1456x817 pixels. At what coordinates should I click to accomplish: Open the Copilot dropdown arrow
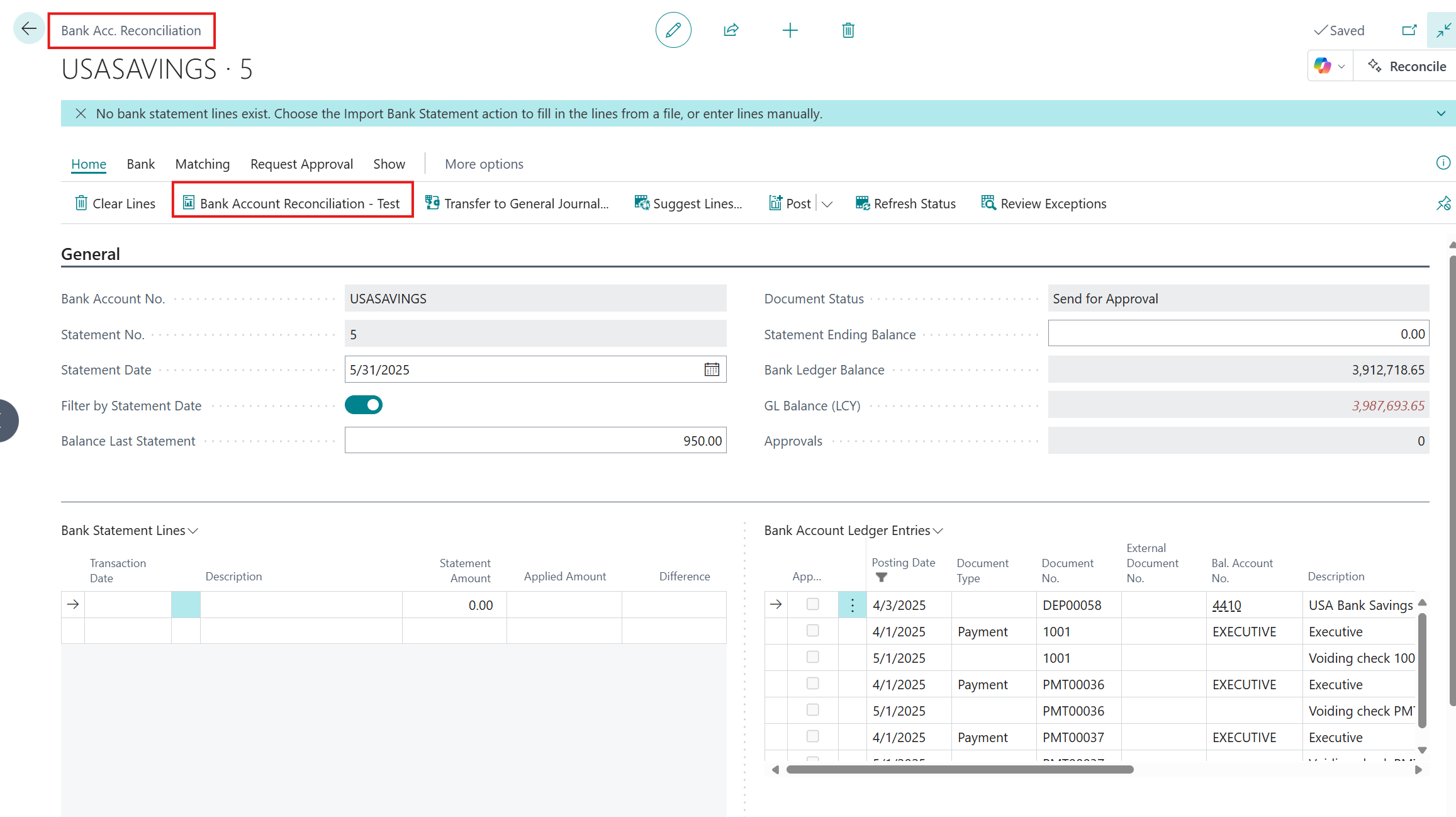(x=1341, y=67)
